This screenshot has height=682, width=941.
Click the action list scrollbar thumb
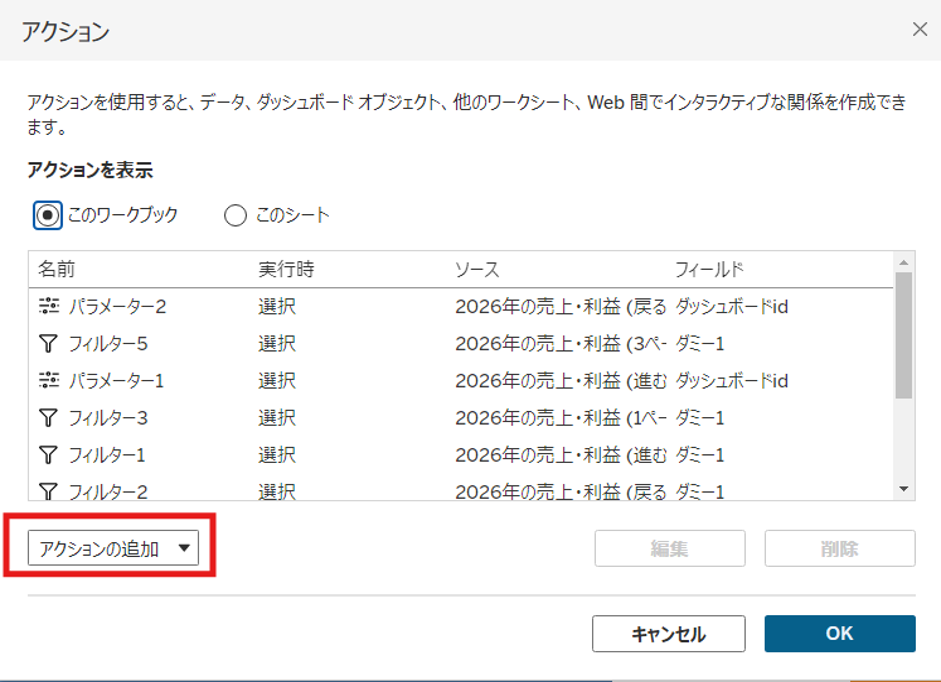tap(904, 335)
